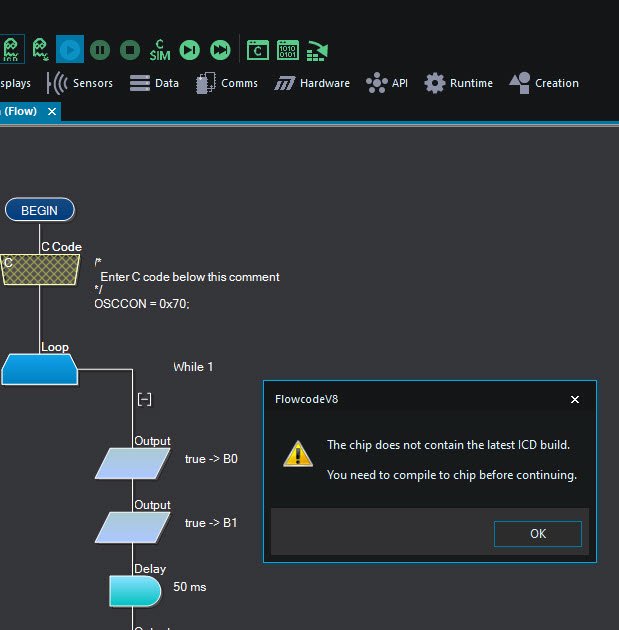Stop the simulation
Screen dimensions: 619x630
[x=130, y=49]
